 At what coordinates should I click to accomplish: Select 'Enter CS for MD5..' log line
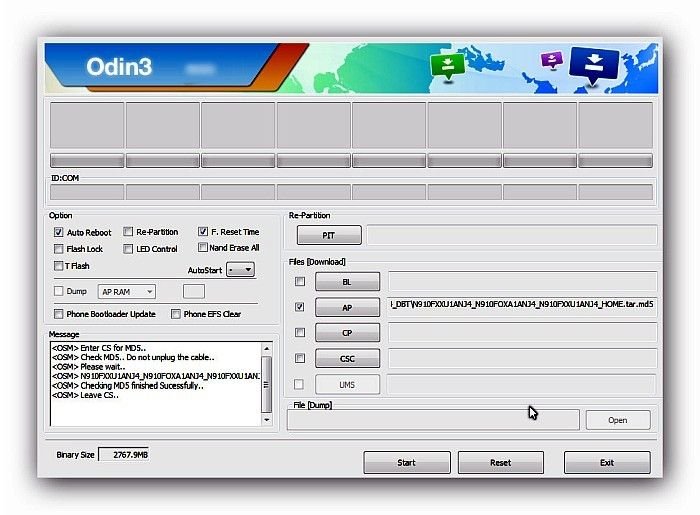pyautogui.click(x=99, y=348)
